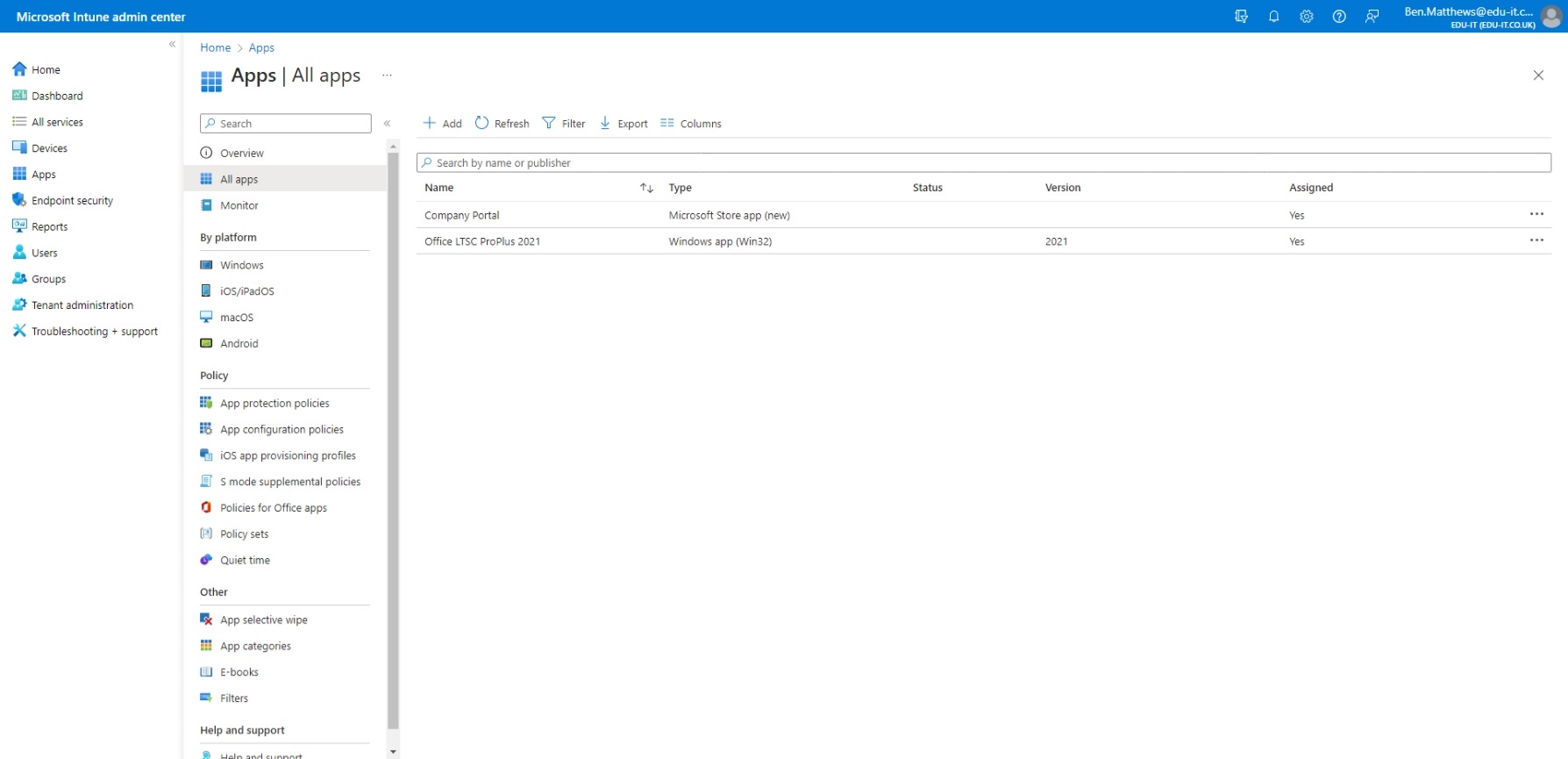Open the Reports icon in sidebar
This screenshot has width=1568, height=759.
(19, 226)
